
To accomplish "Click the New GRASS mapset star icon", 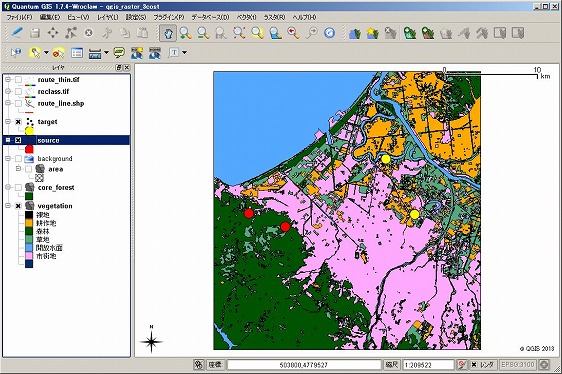I will coord(373,33).
